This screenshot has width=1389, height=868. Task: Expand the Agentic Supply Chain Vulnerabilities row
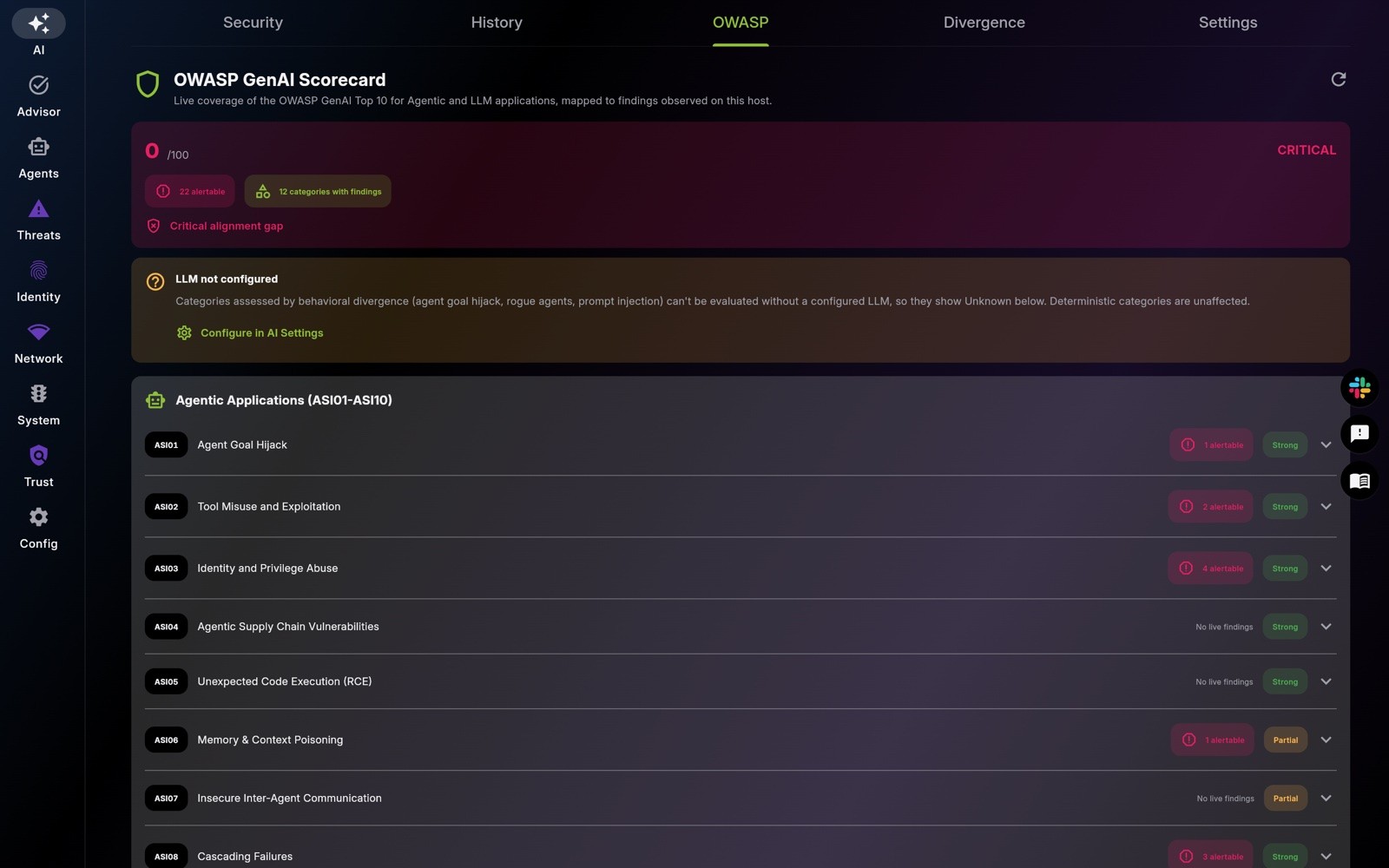pyautogui.click(x=1326, y=626)
